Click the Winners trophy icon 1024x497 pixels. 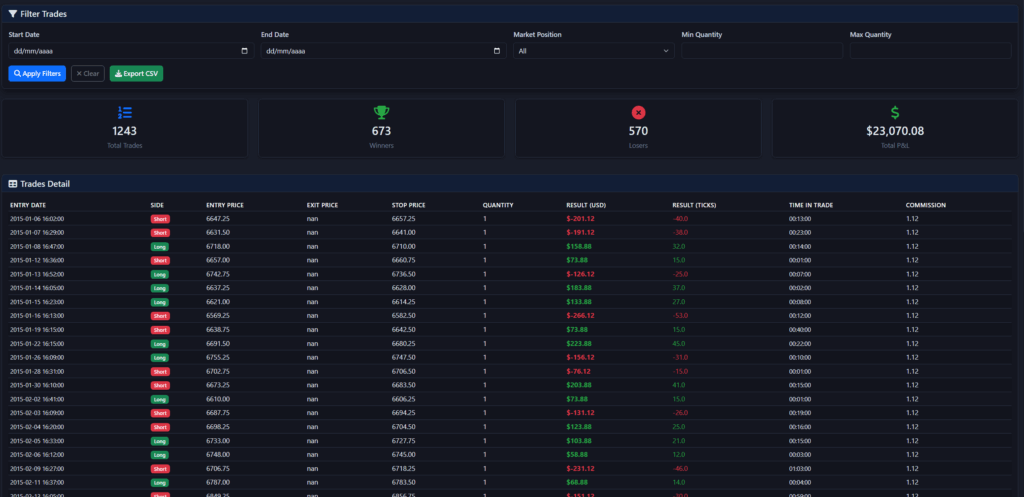tap(381, 113)
